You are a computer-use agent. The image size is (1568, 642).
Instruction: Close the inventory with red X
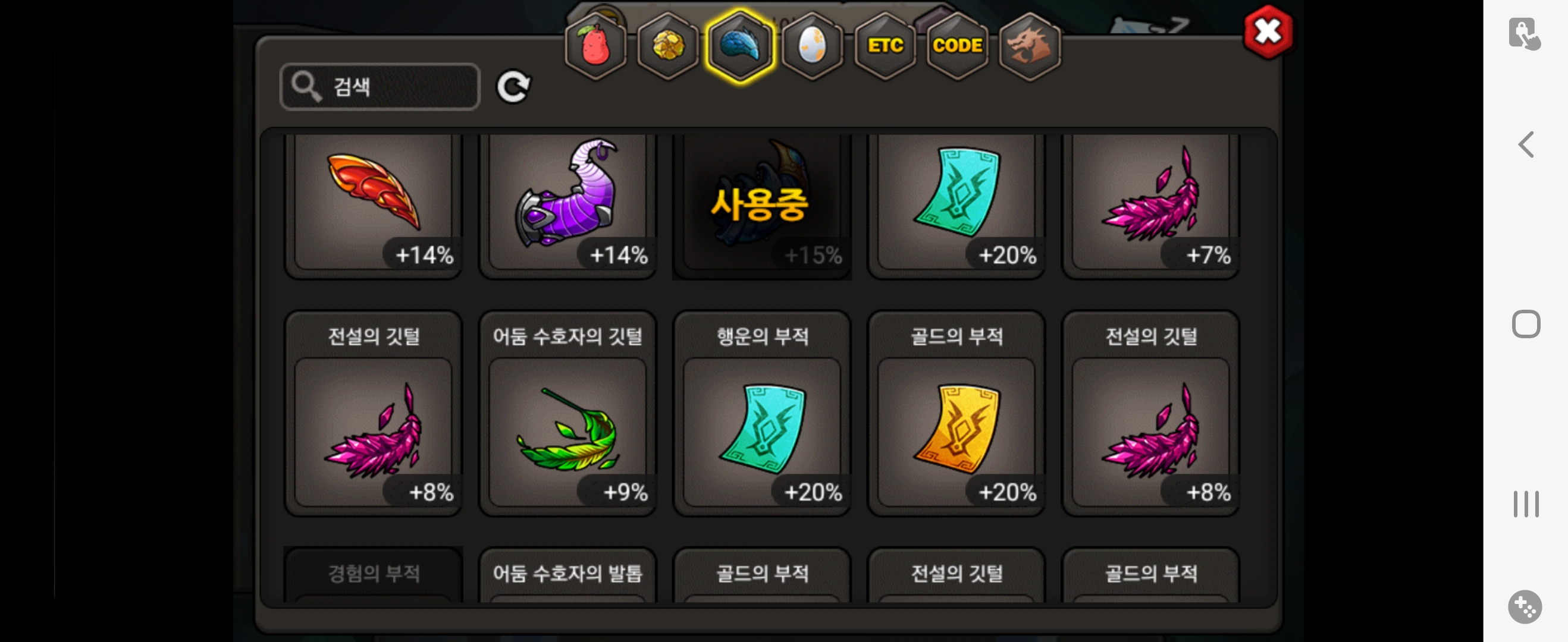[1269, 32]
